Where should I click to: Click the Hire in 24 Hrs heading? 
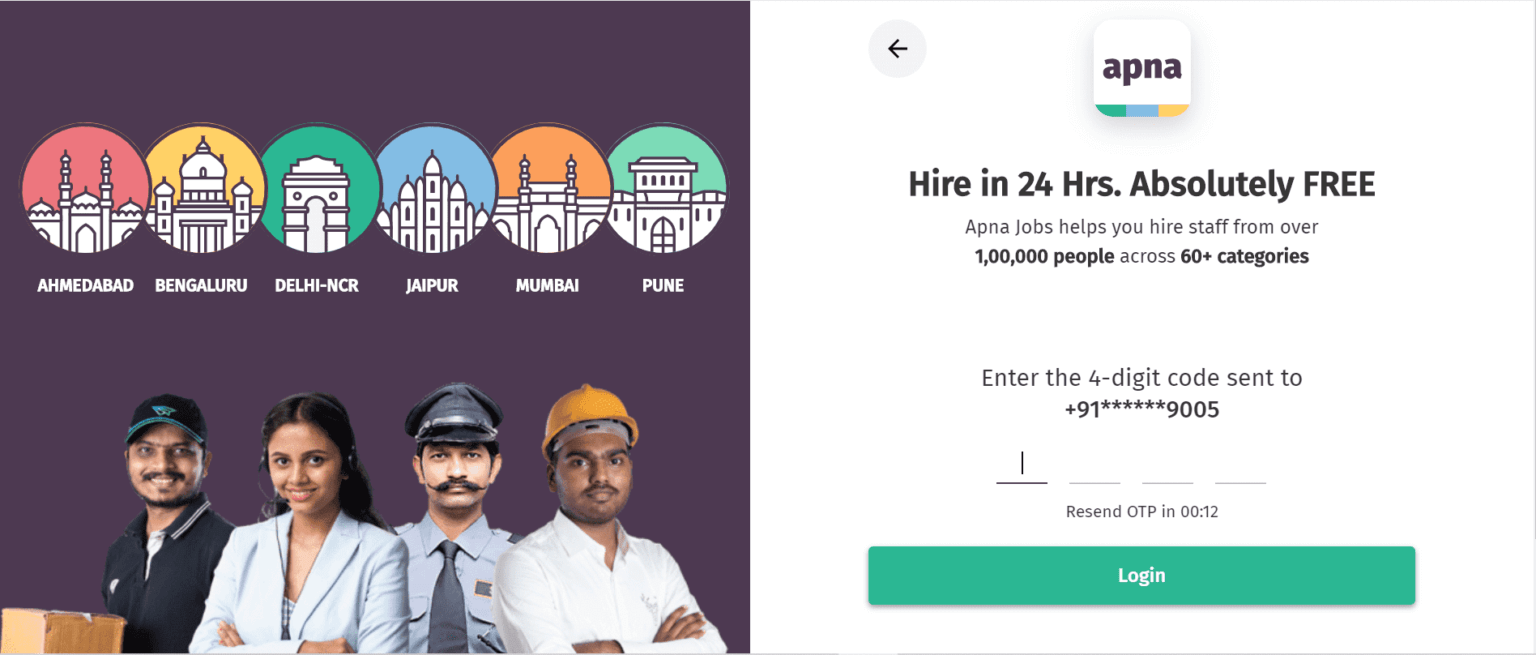[1141, 184]
